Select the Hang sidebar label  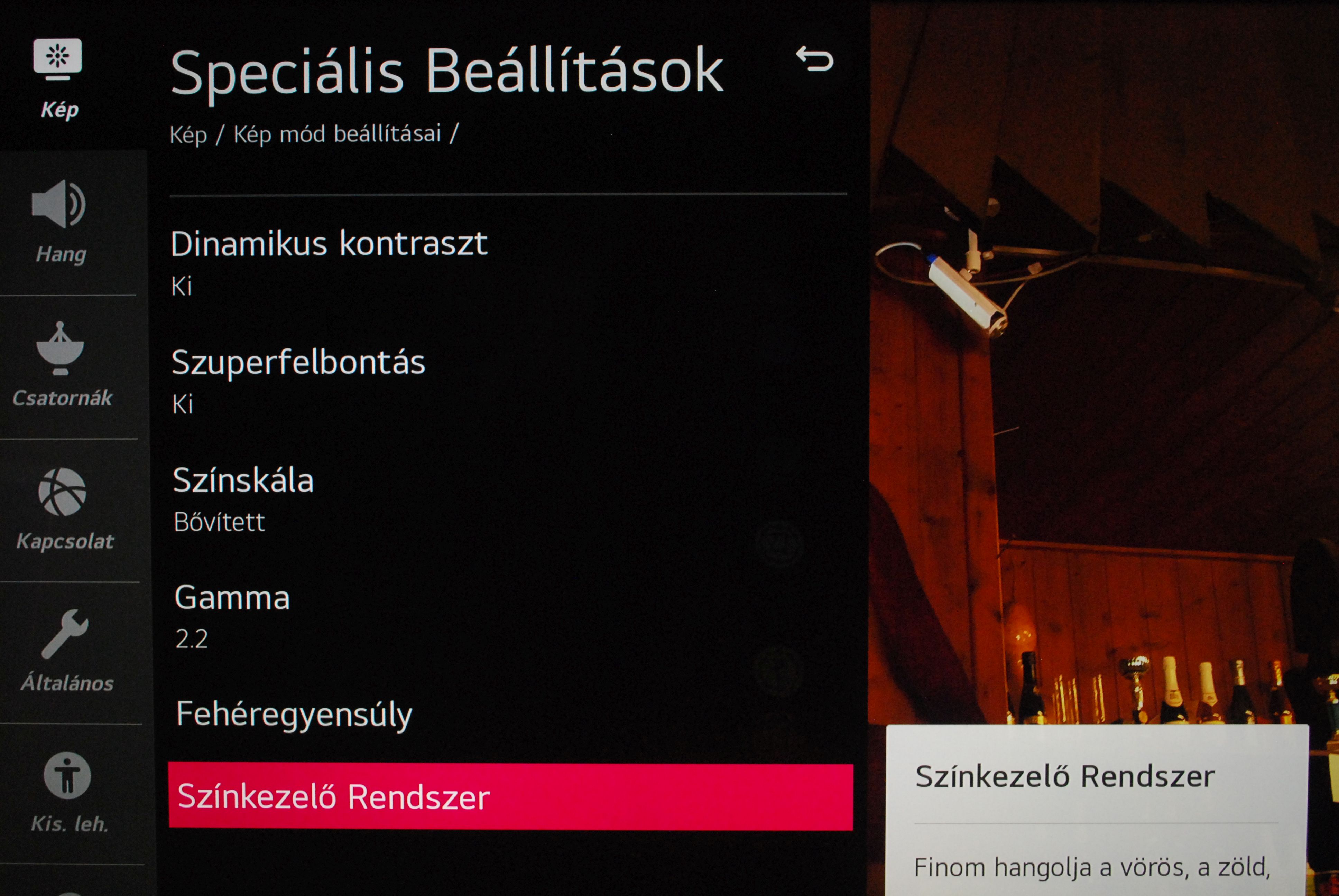(61, 254)
